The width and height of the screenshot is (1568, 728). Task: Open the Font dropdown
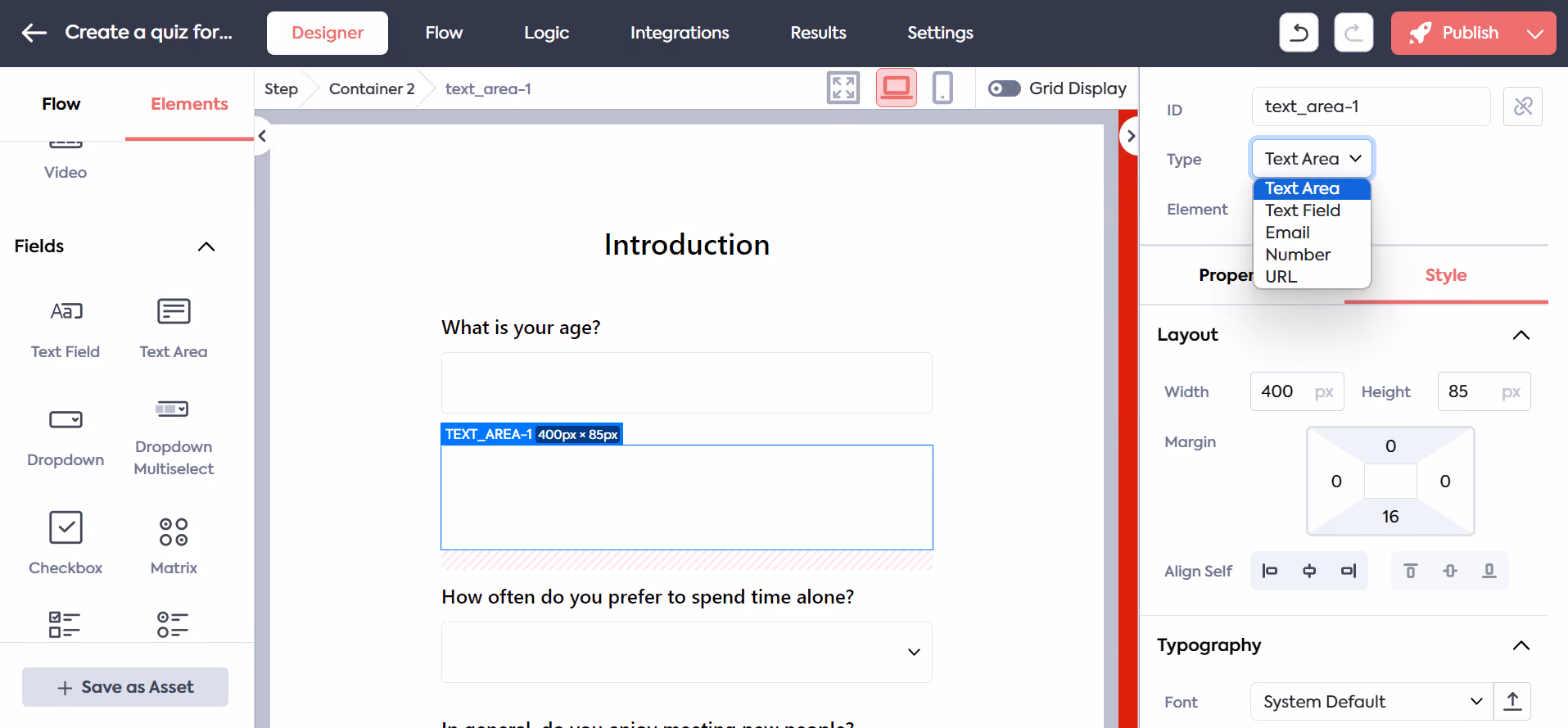point(1372,702)
